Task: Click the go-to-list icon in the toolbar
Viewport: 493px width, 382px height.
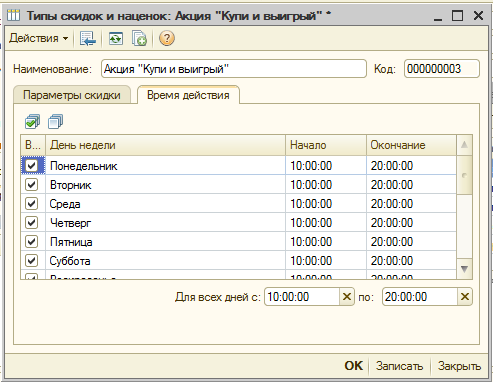Action: [x=88, y=38]
